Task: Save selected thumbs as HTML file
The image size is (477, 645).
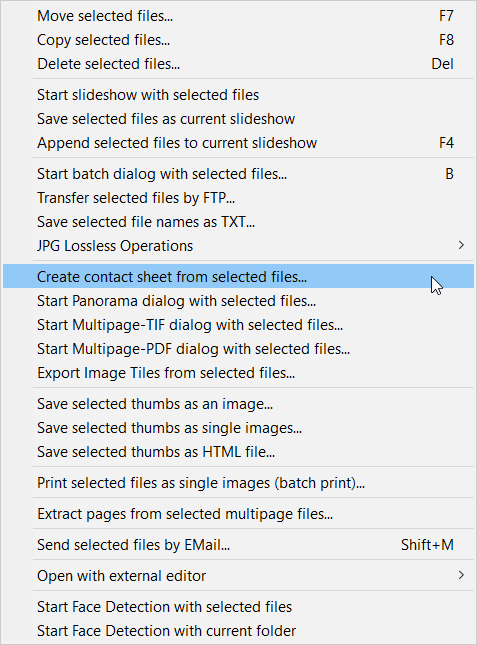Action: coord(238,452)
